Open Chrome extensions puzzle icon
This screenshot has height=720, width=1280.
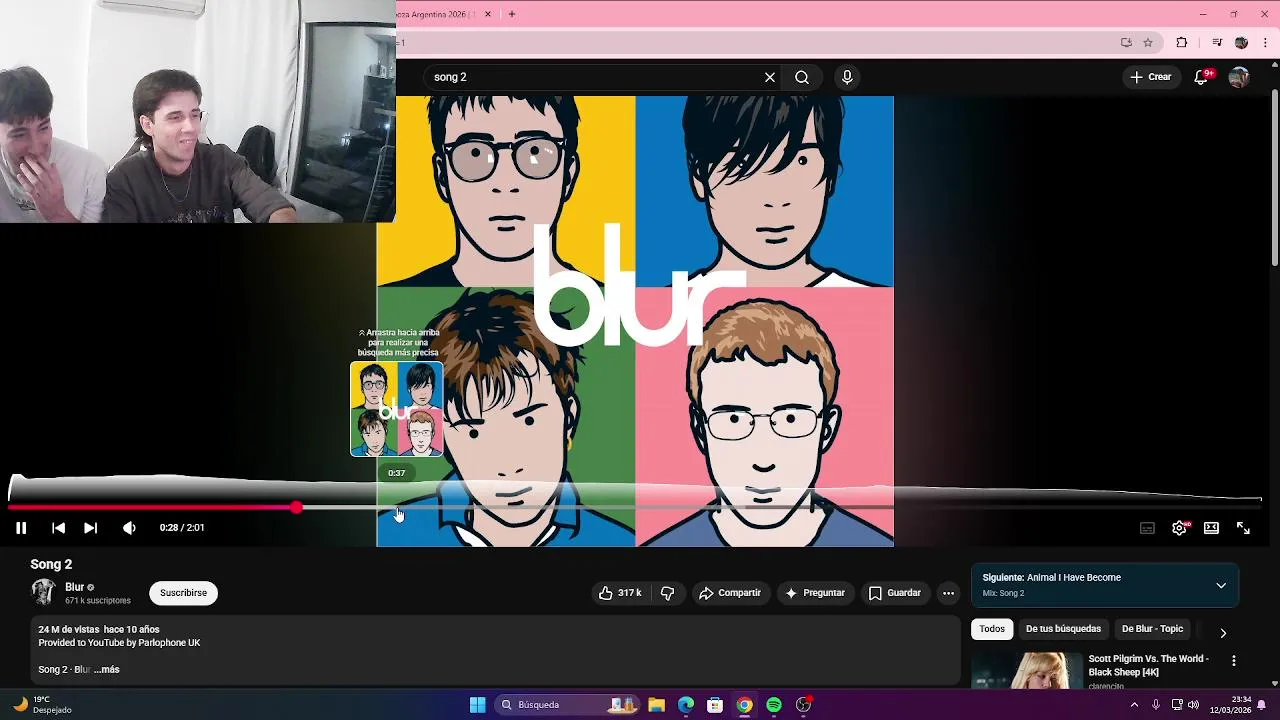[1181, 42]
